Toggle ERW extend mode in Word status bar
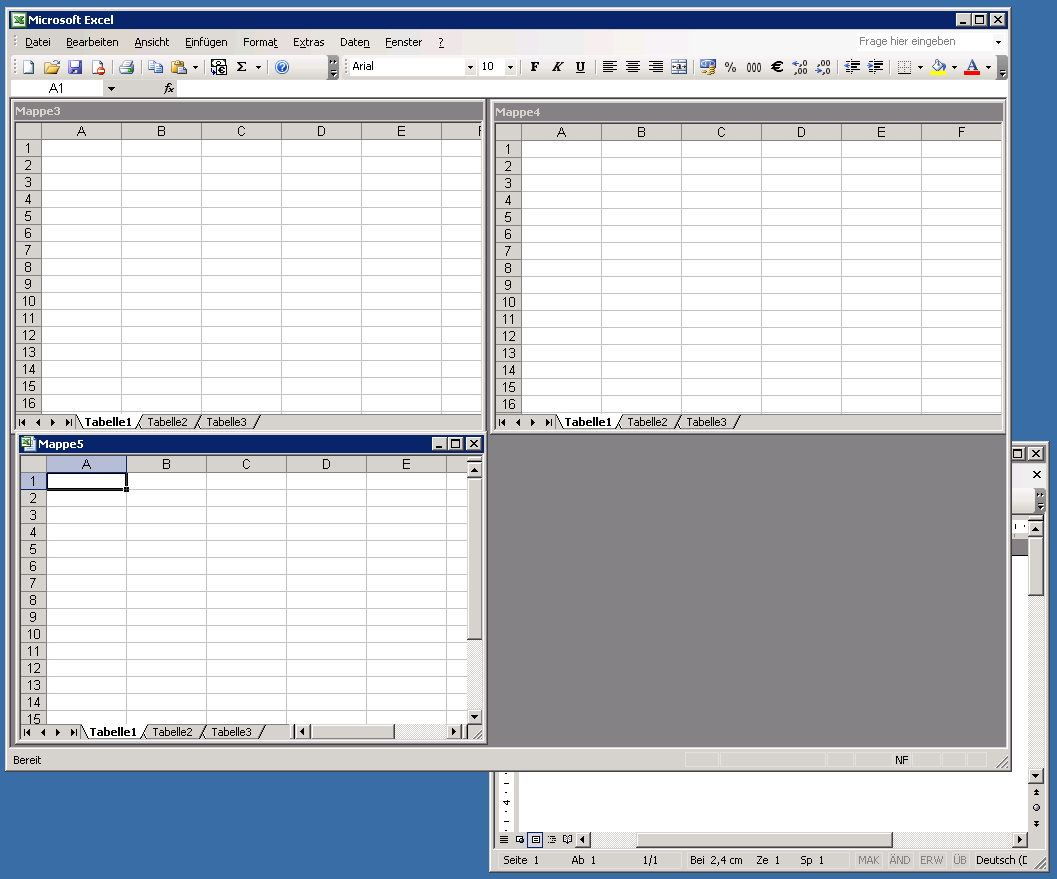The height and width of the screenshot is (879, 1057). coord(931,860)
